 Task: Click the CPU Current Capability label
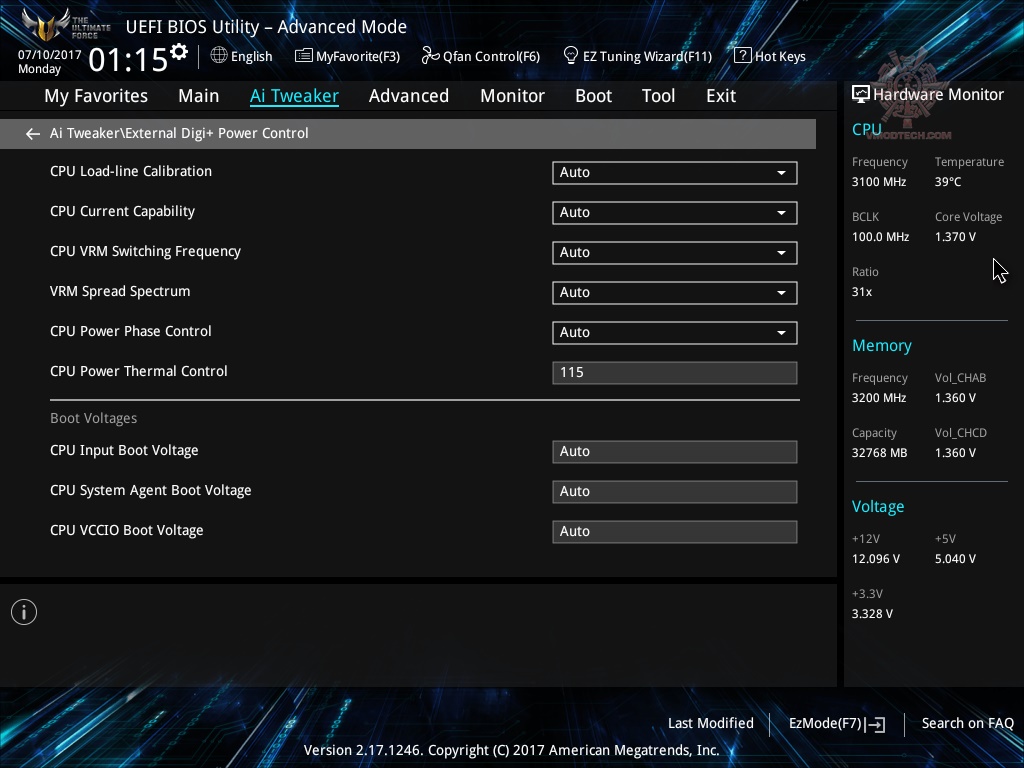tap(122, 212)
